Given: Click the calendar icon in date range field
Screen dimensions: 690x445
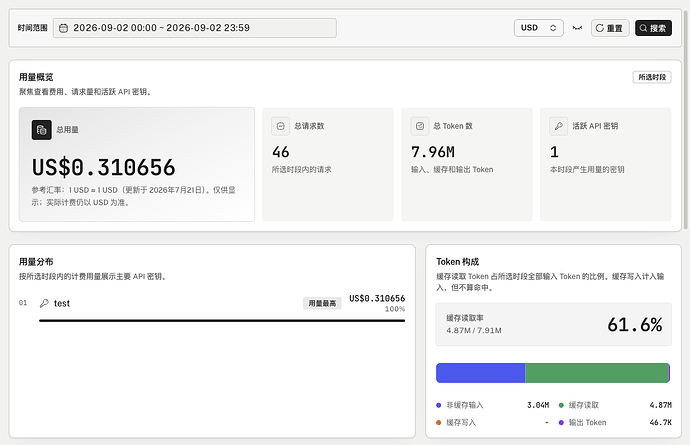Looking at the screenshot, I should coord(63,28).
